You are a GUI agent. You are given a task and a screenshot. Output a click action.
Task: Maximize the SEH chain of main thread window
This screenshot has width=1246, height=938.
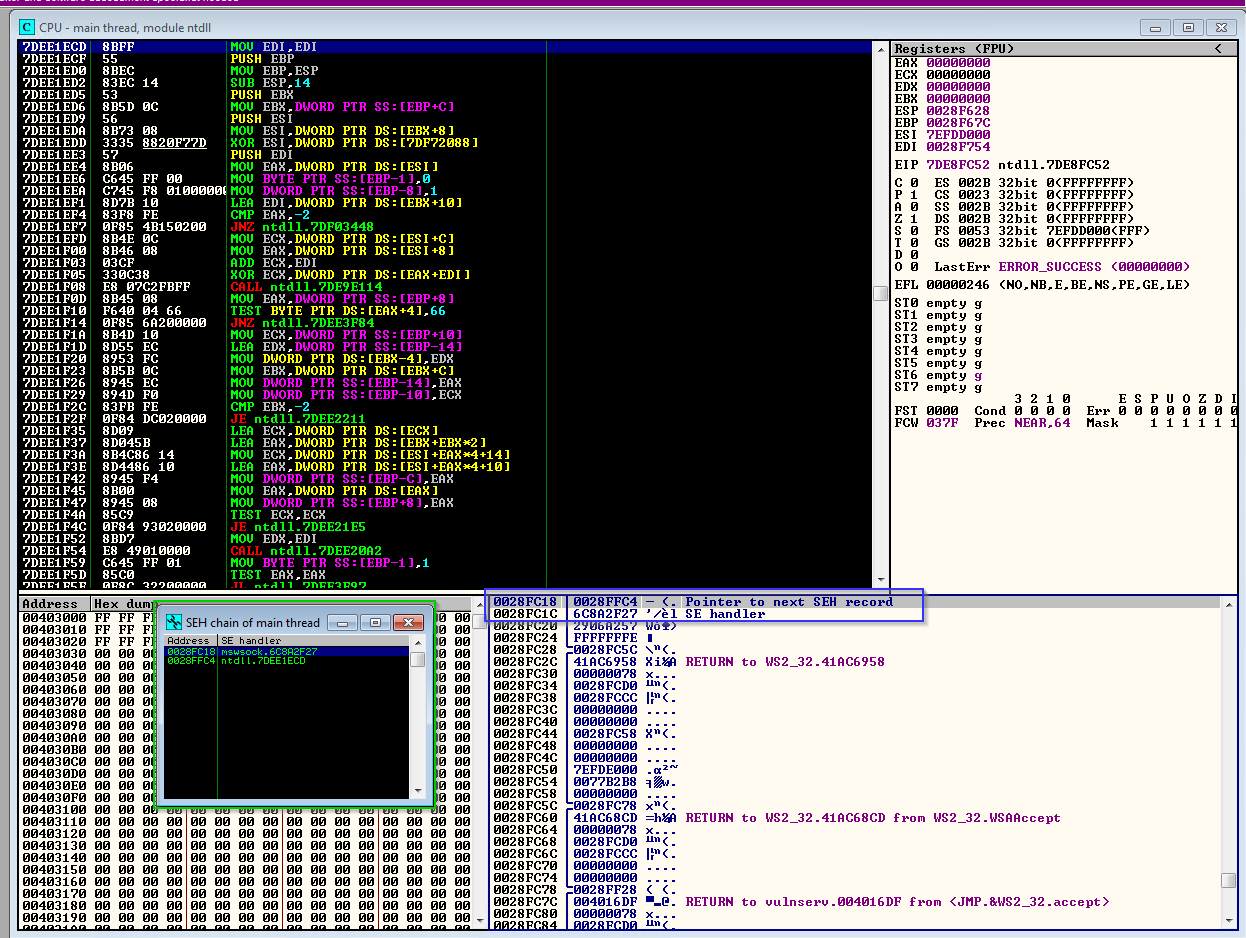point(375,622)
